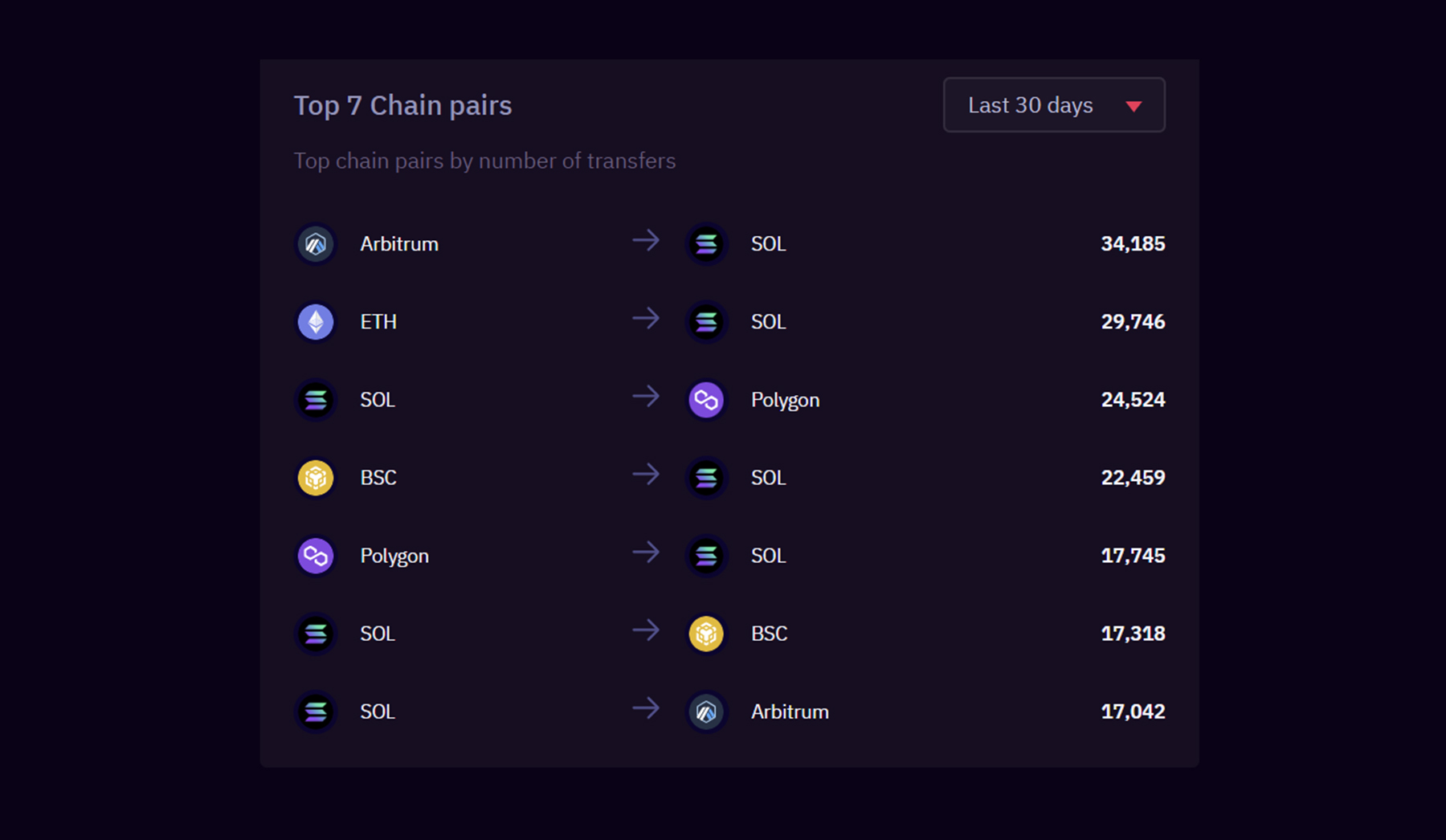Click the BSC source chain icon
This screenshot has width=1446, height=840.
(x=316, y=478)
